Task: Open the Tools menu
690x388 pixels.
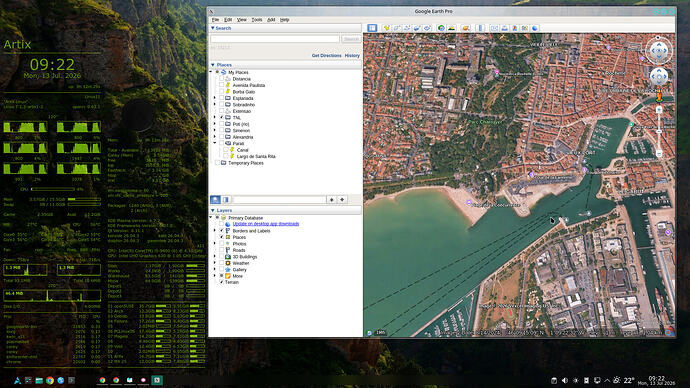Action: 257,20
